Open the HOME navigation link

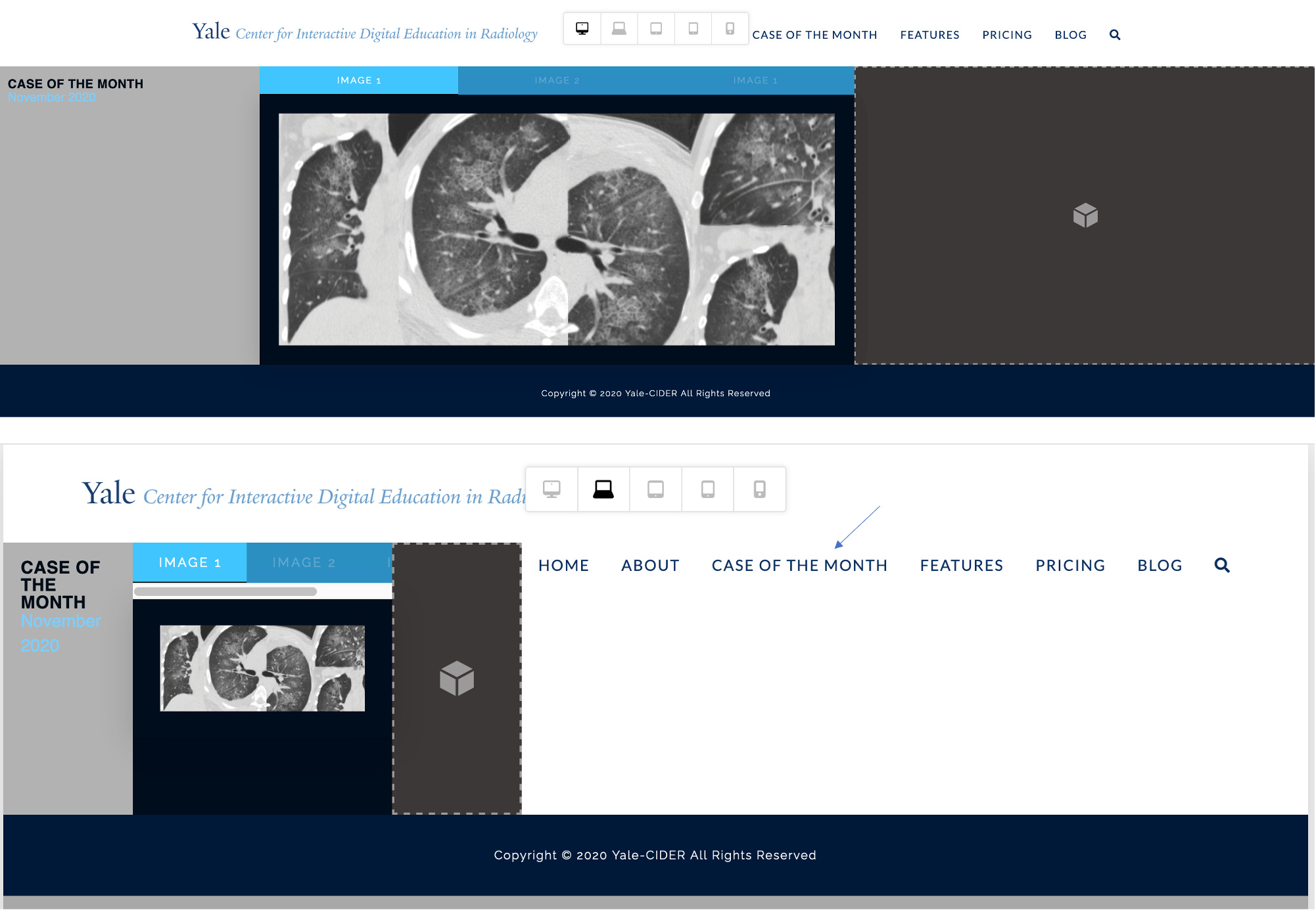tap(563, 566)
